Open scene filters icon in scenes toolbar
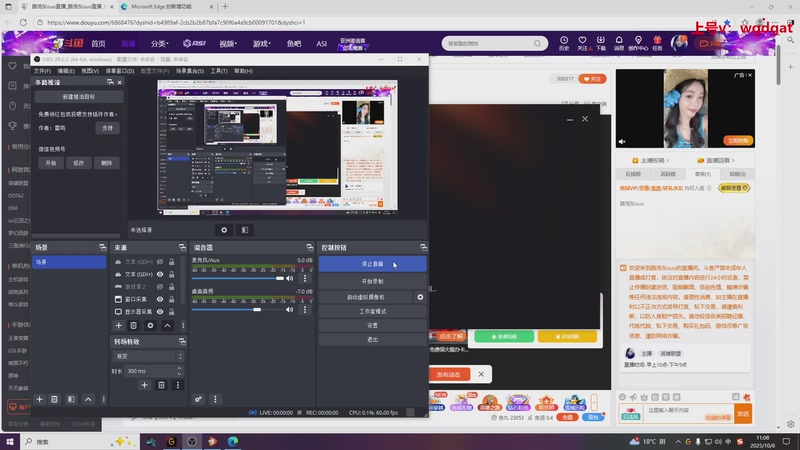Screen dimensions: 800x450 click(x=71, y=399)
